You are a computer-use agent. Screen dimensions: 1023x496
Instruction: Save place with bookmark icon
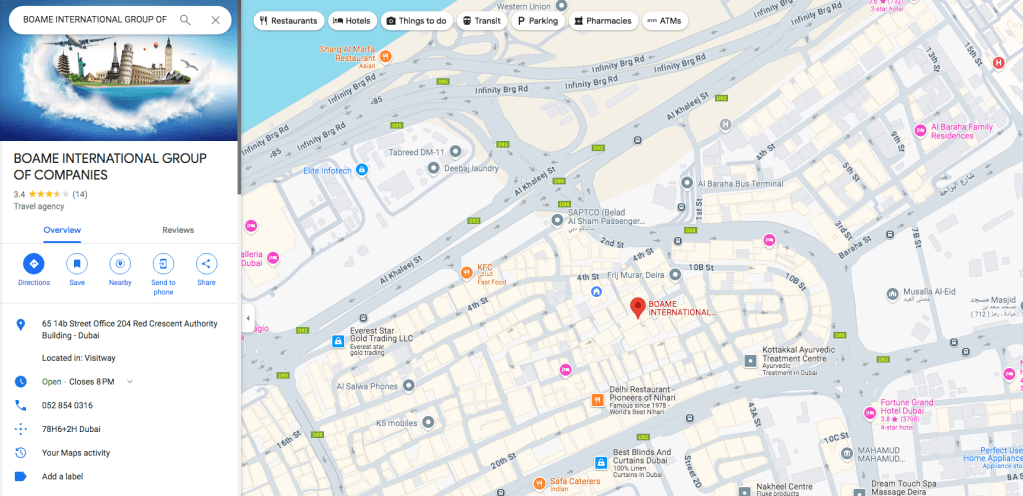(x=77, y=264)
